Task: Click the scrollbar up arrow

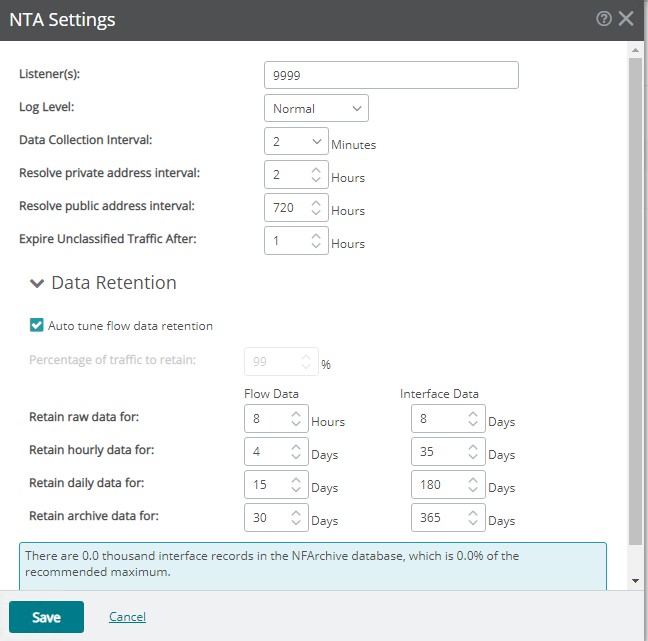Action: tap(636, 50)
